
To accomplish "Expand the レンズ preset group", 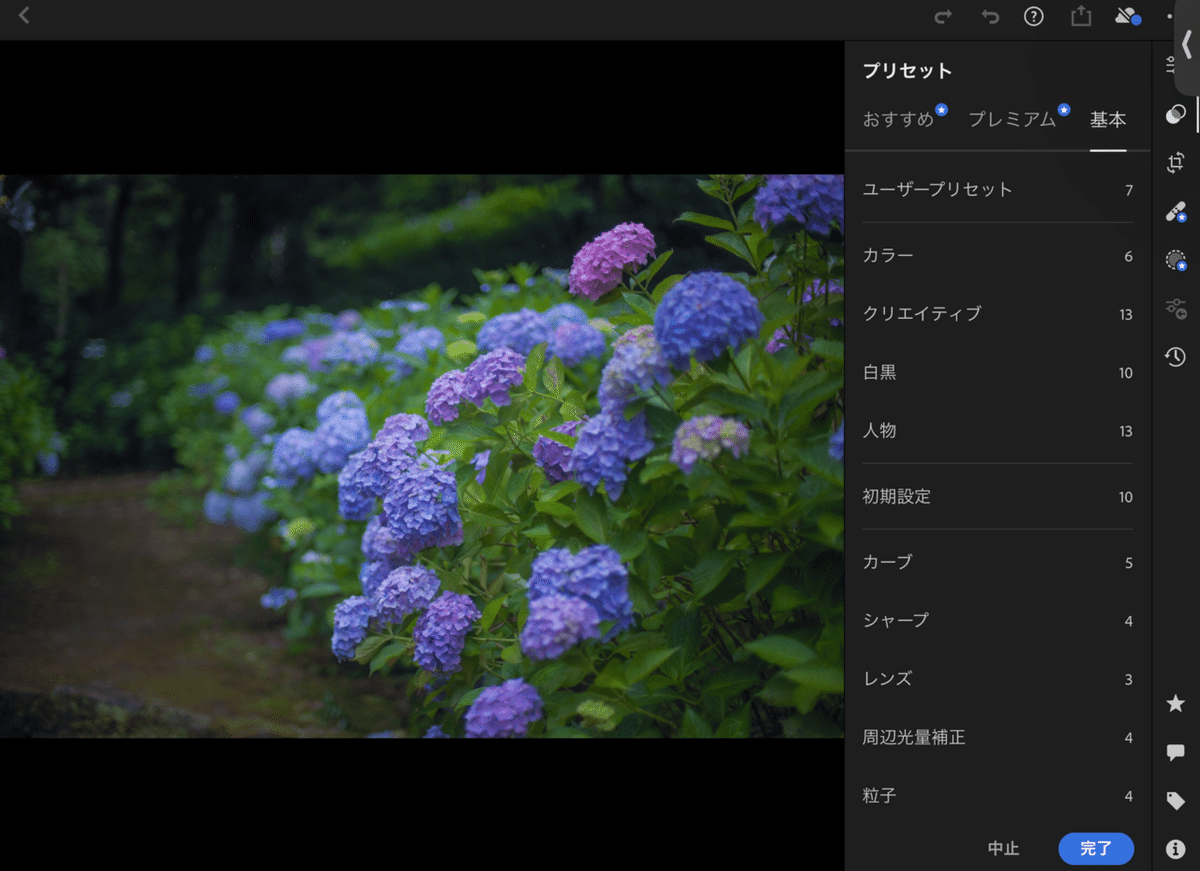I will [x=998, y=679].
